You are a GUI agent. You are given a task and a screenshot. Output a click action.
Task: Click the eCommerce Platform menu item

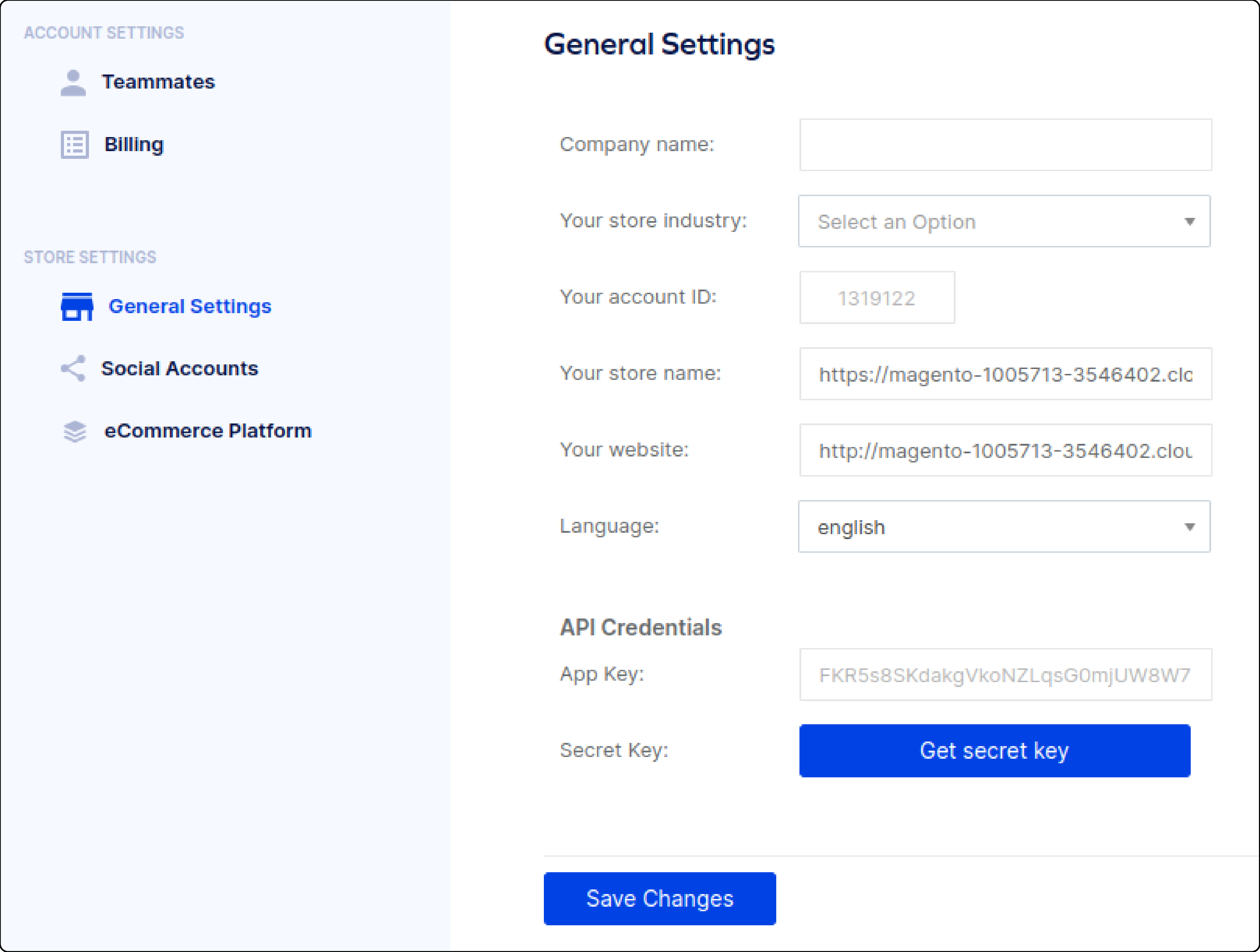pyautogui.click(x=209, y=431)
